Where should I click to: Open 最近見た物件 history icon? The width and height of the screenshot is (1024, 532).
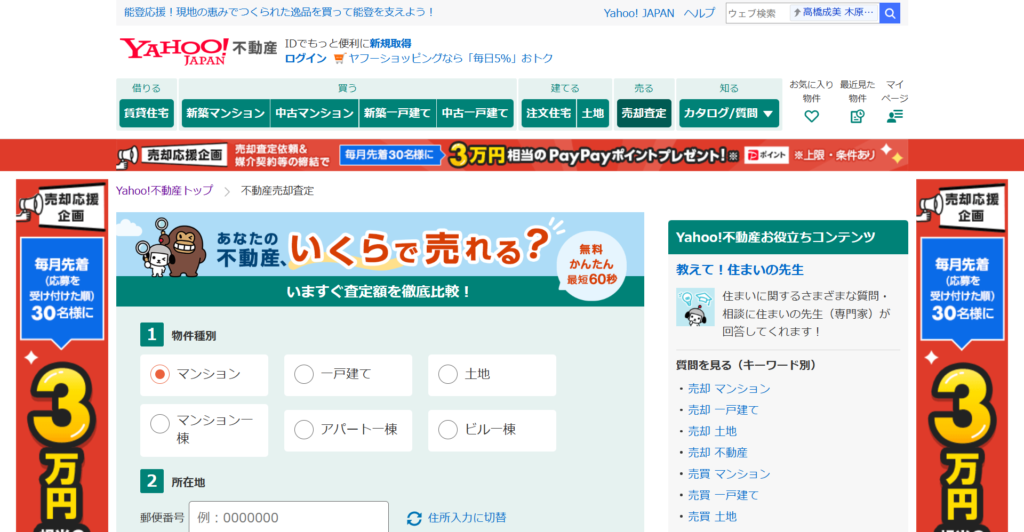pos(857,116)
